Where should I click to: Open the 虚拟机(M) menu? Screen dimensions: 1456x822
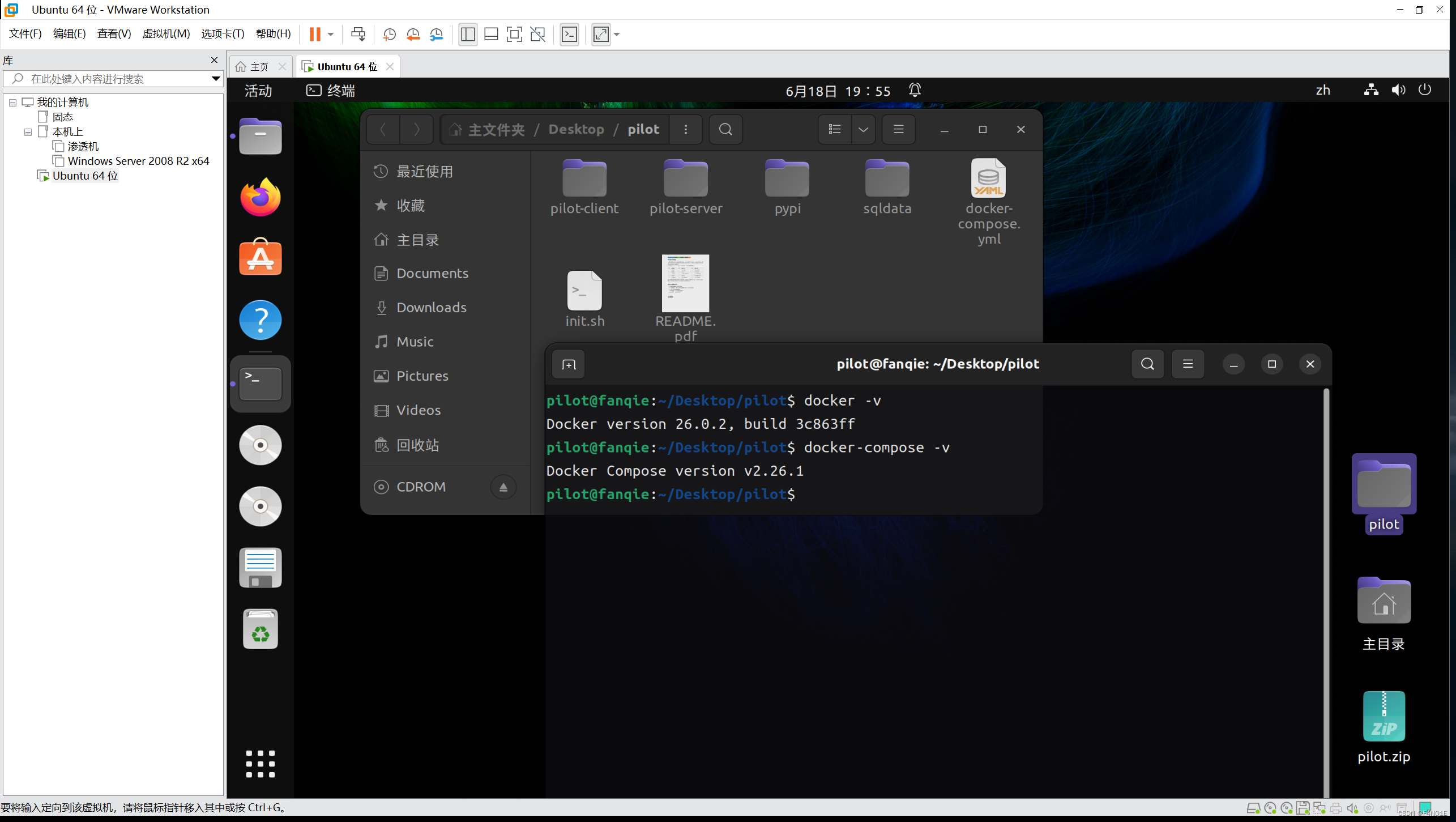tap(166, 34)
